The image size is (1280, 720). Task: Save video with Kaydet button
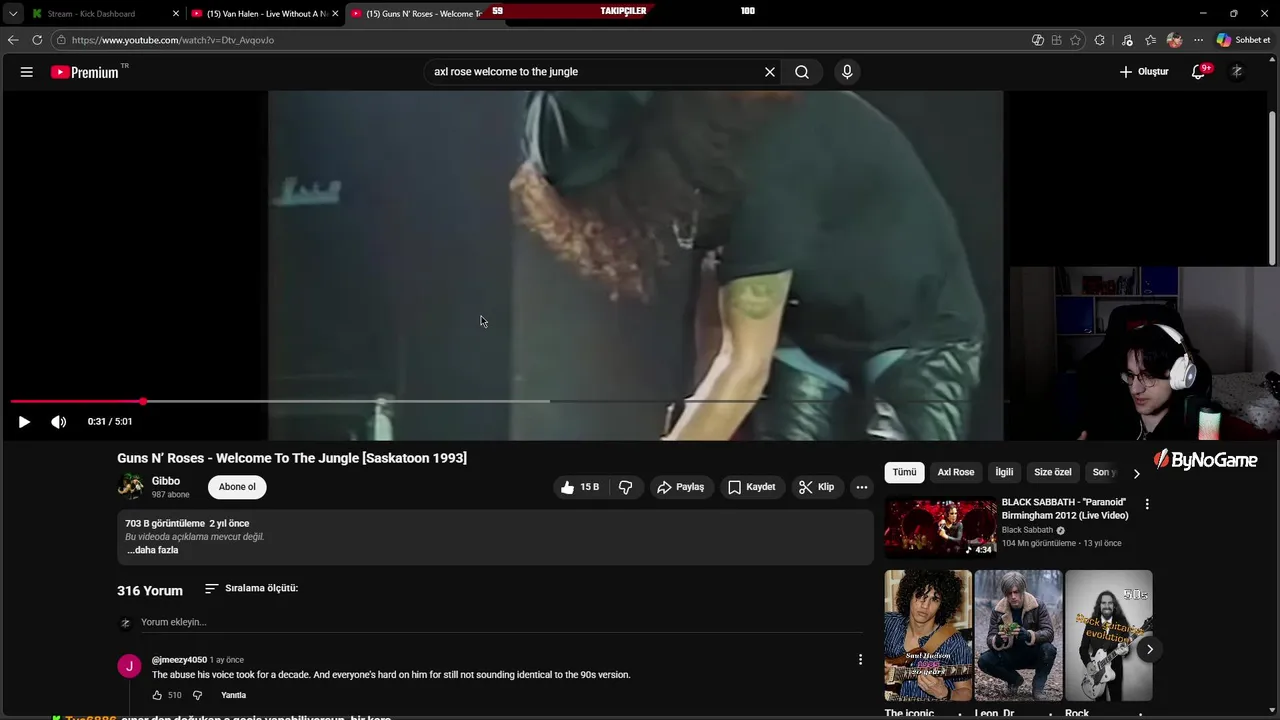pyautogui.click(x=752, y=487)
